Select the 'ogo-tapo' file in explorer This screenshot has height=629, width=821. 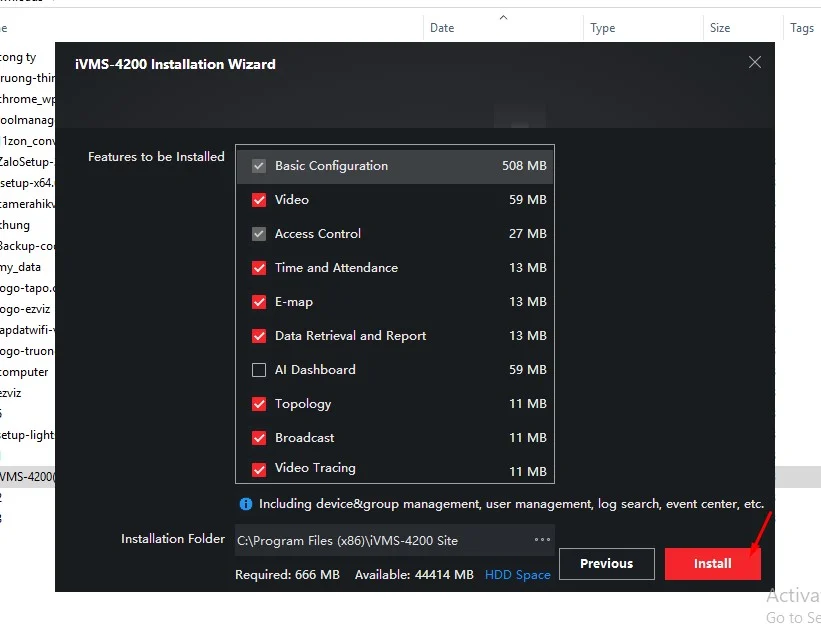tap(27, 288)
